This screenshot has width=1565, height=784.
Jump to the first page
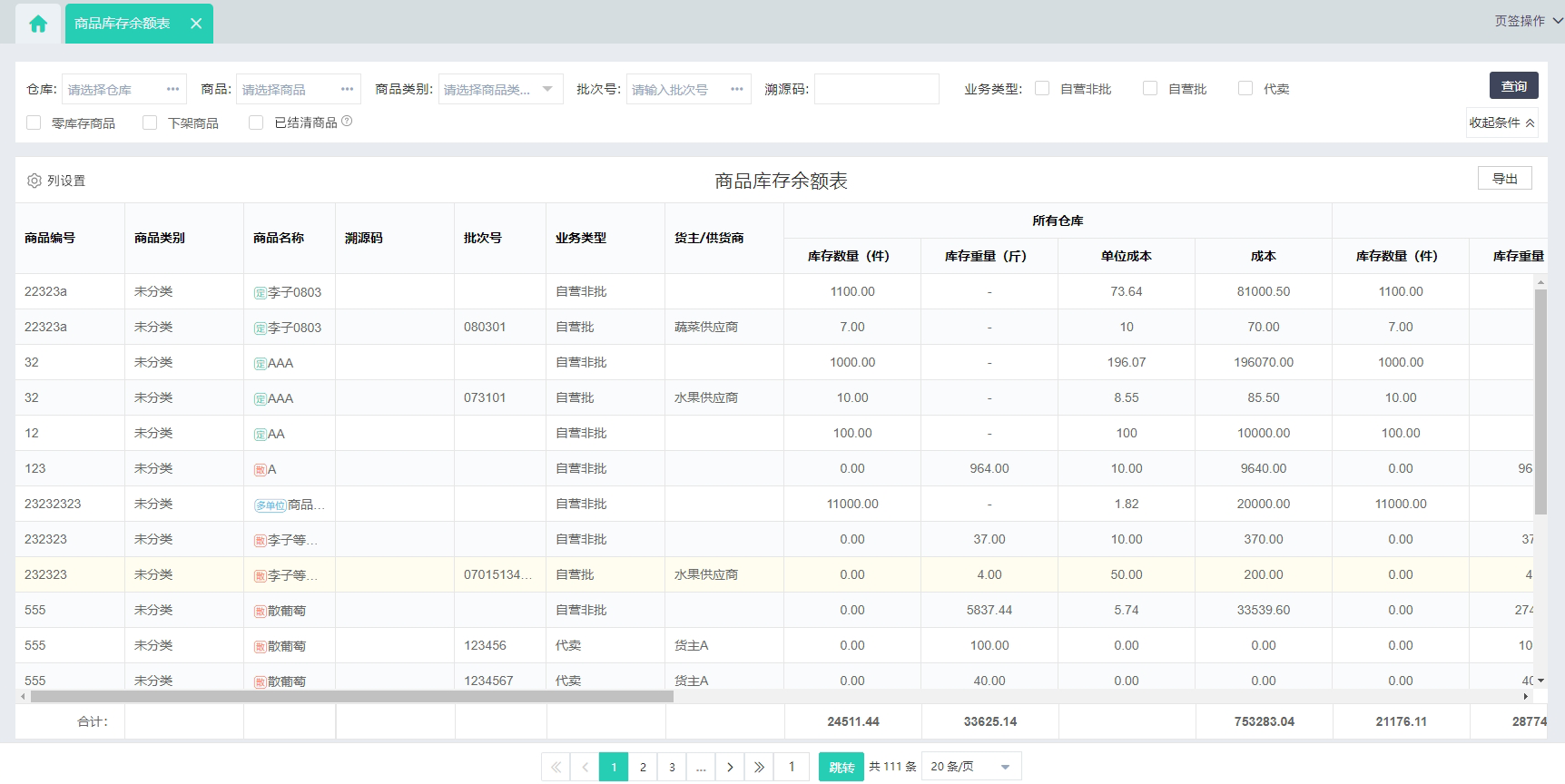556,767
